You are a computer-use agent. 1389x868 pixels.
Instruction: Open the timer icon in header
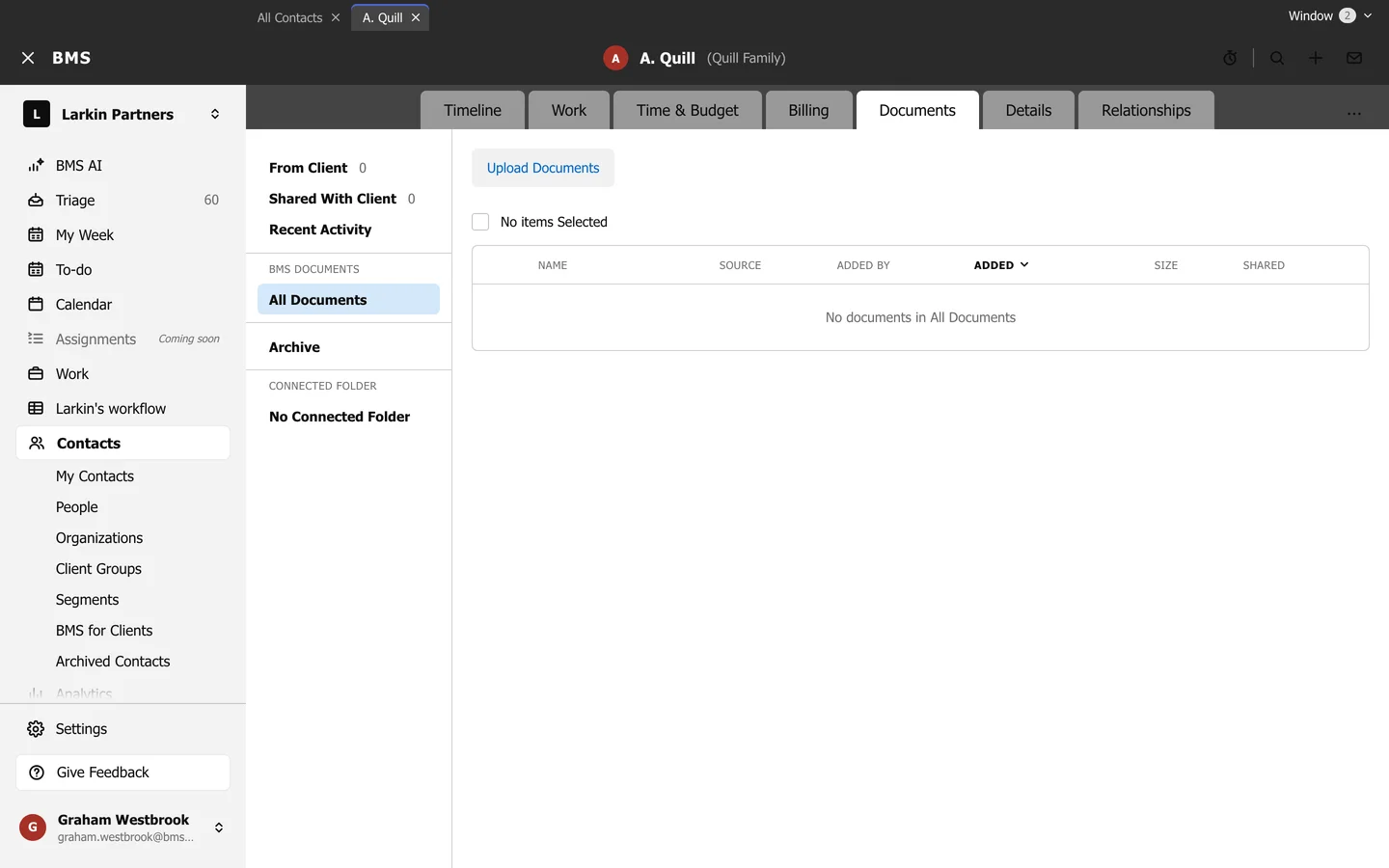[1230, 58]
